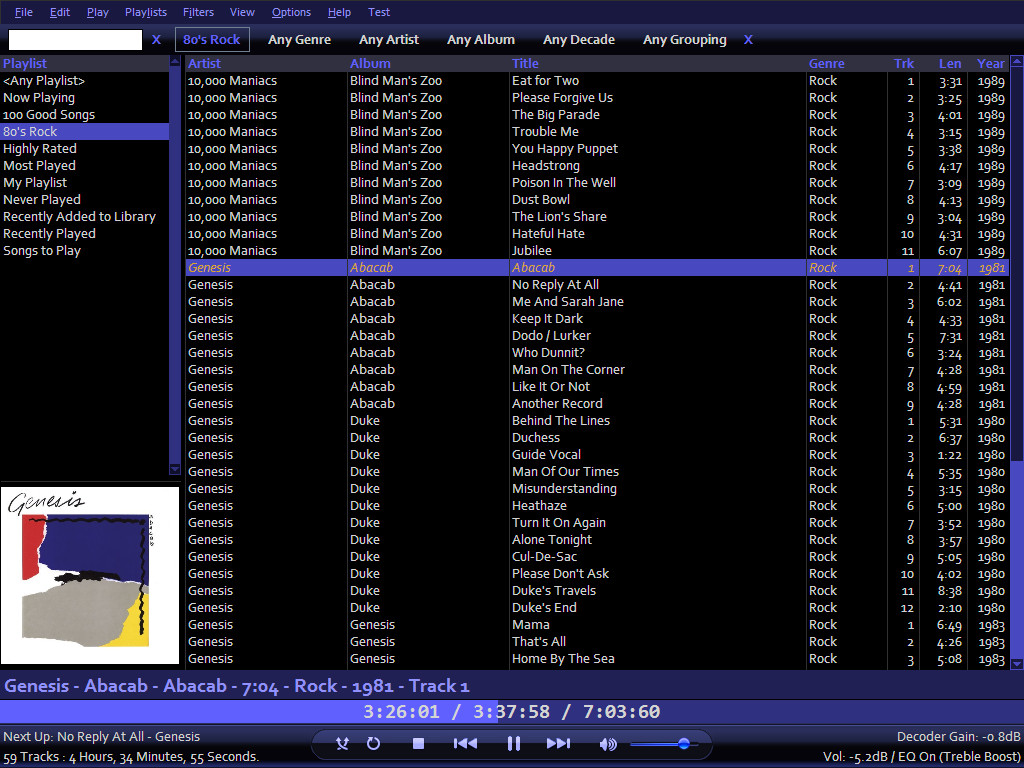Select the Never Played playlist
Viewport: 1024px width, 768px height.
click(x=84, y=199)
